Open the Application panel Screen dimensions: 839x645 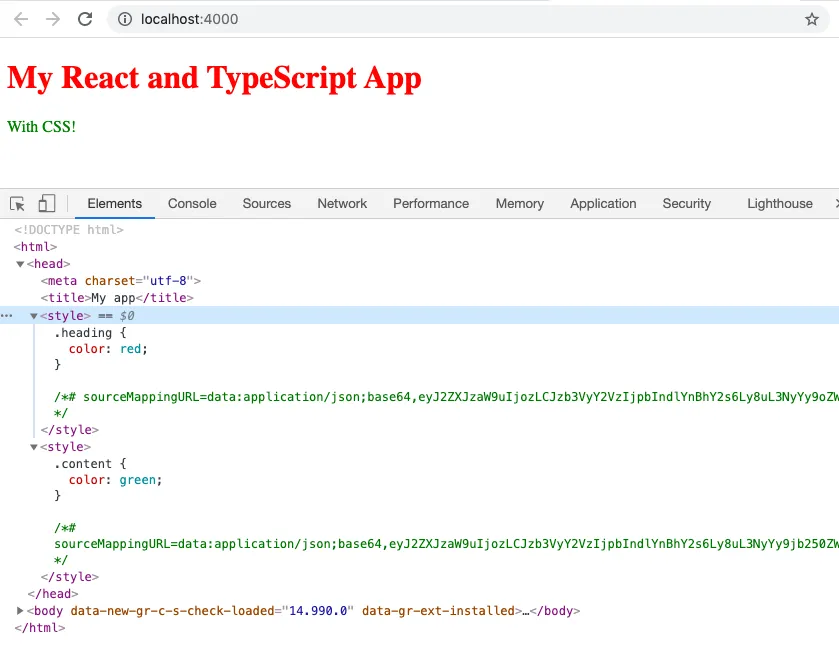pos(602,203)
